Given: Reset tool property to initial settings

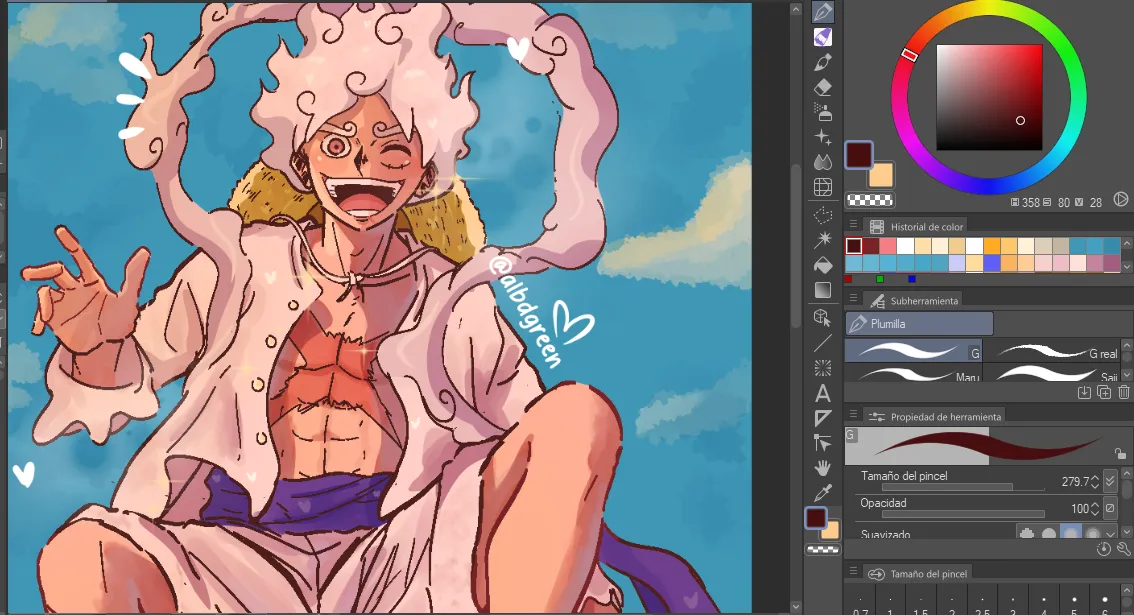Looking at the screenshot, I should (x=1104, y=549).
